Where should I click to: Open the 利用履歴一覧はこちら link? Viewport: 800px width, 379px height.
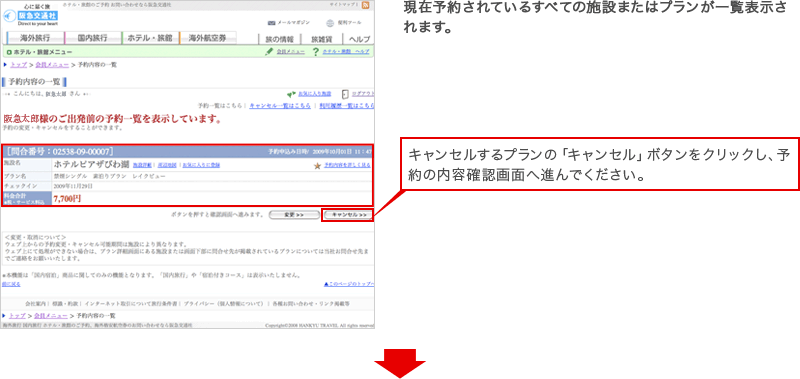[347, 106]
